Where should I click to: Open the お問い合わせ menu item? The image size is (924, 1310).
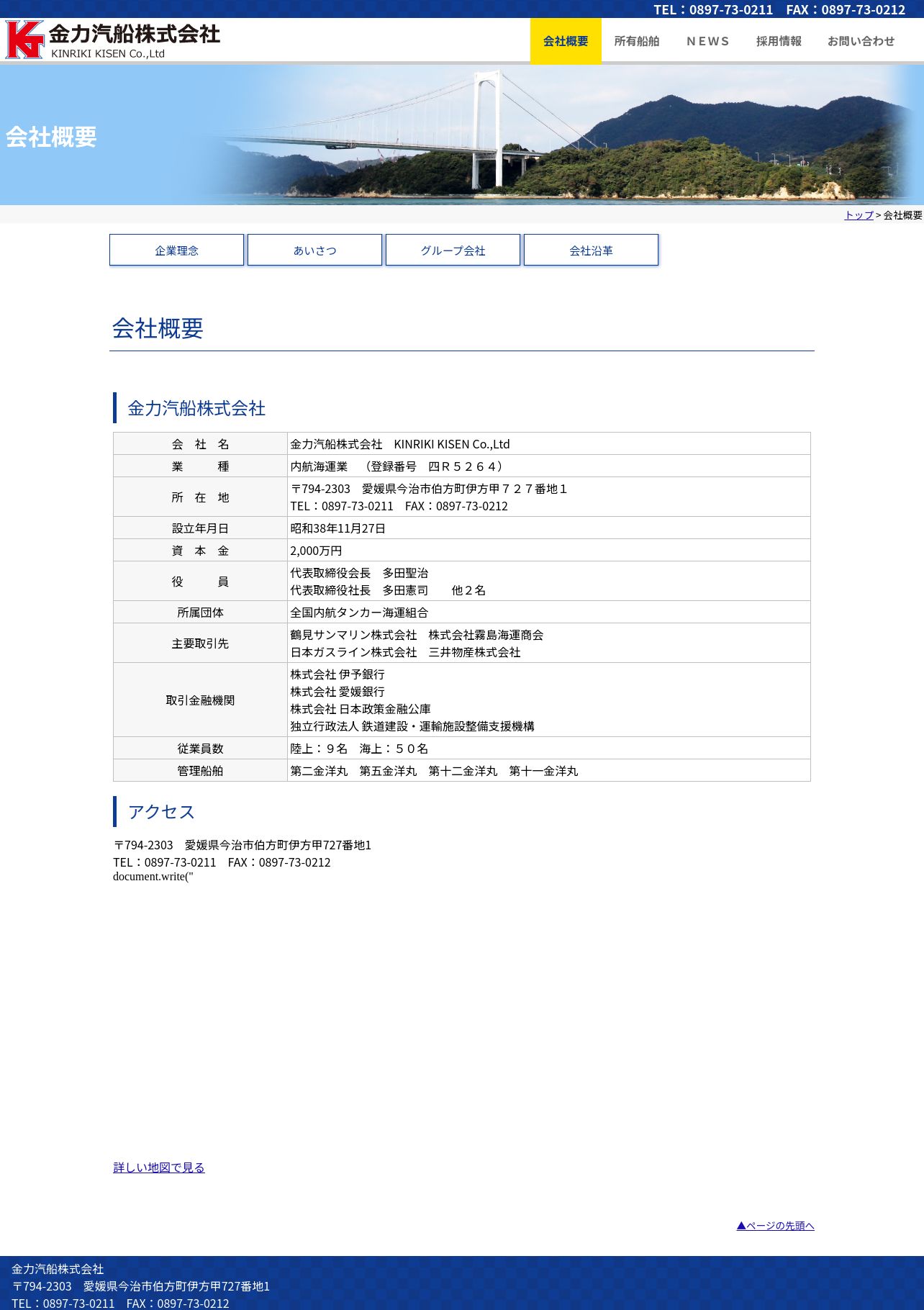(x=861, y=41)
